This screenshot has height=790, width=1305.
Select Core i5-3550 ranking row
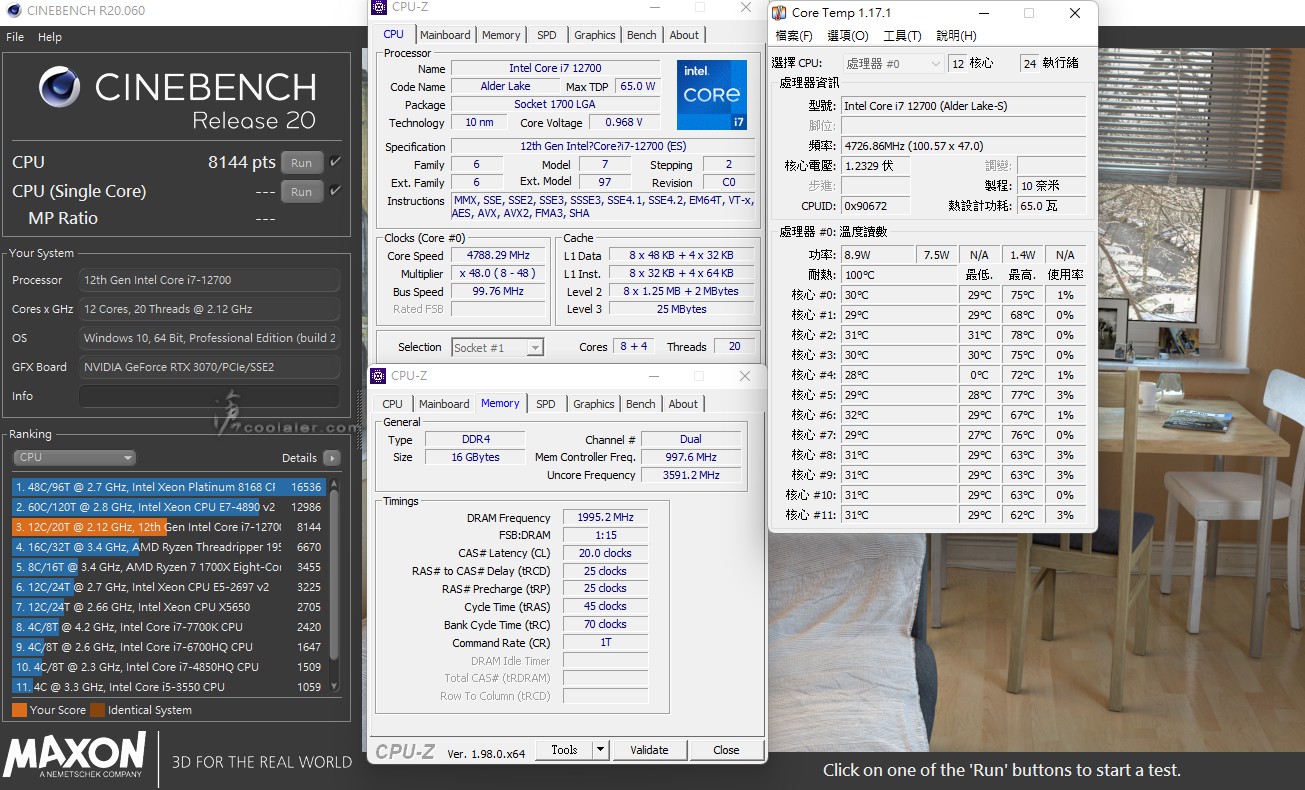click(x=168, y=687)
